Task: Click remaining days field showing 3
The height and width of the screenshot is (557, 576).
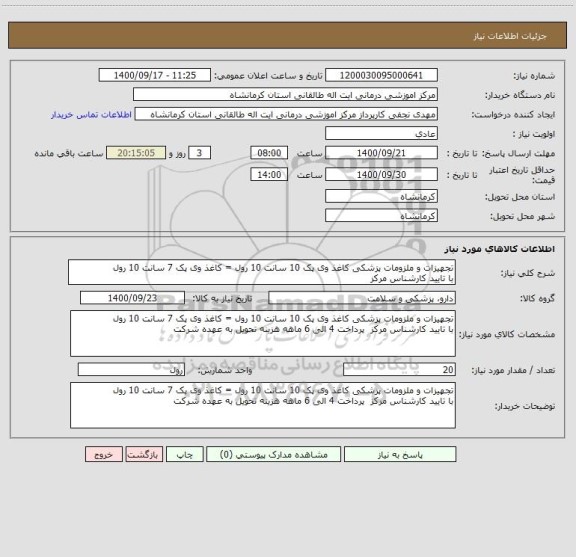Action: (x=199, y=153)
